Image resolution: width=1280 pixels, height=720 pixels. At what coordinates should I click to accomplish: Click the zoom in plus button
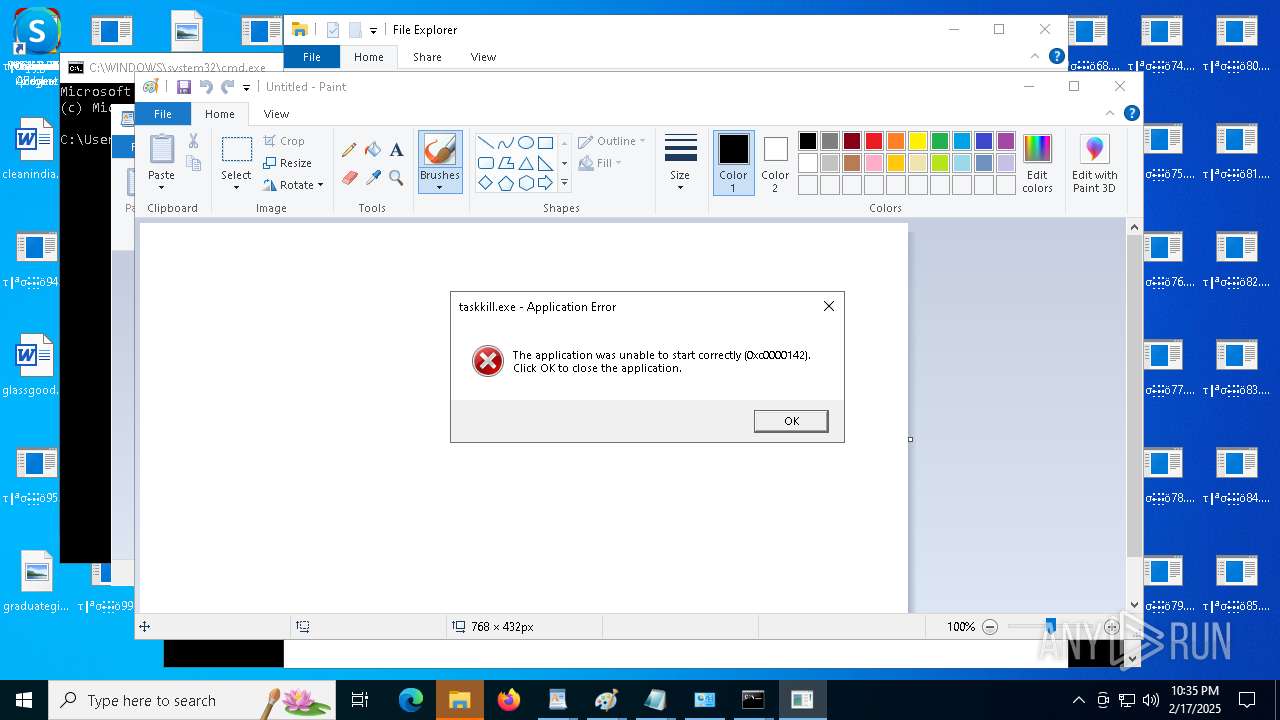(x=1111, y=627)
